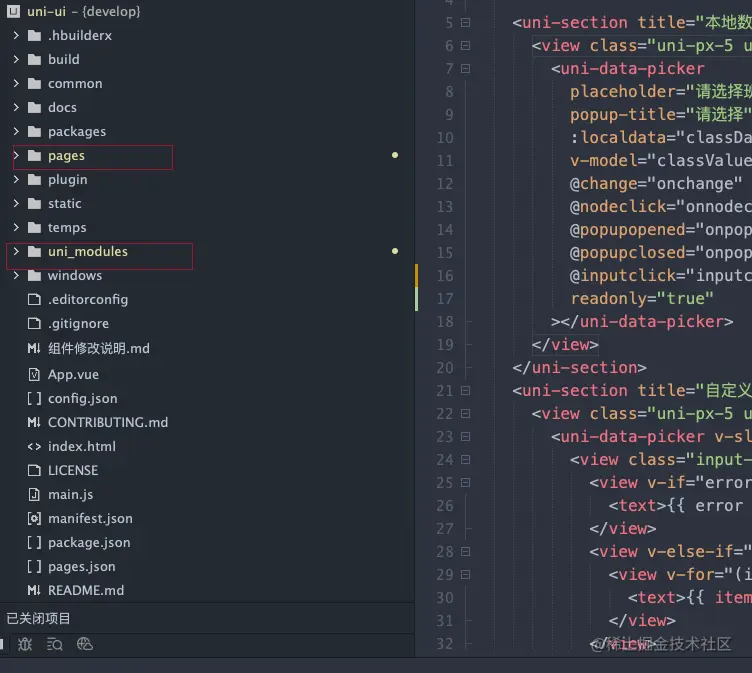
Task: Select the 组件修改说明.md file name
Action: click(x=99, y=348)
